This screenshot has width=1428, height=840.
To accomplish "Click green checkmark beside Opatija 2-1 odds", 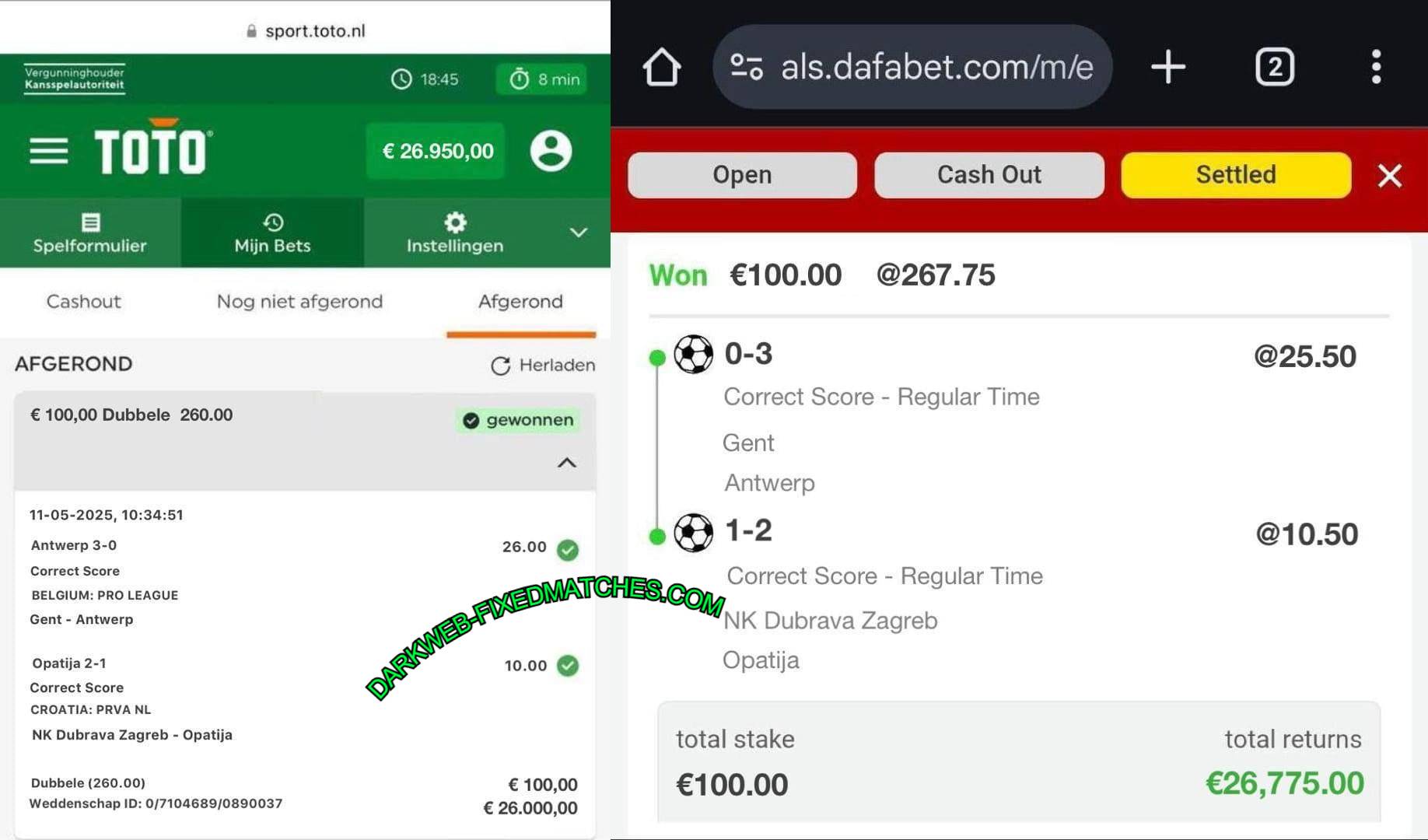I will 568,666.
